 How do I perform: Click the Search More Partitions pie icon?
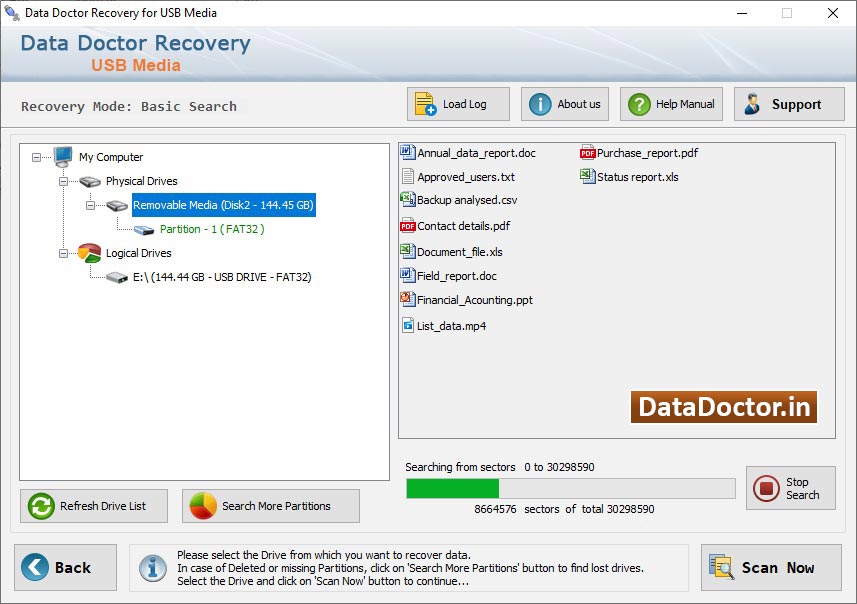pos(203,506)
